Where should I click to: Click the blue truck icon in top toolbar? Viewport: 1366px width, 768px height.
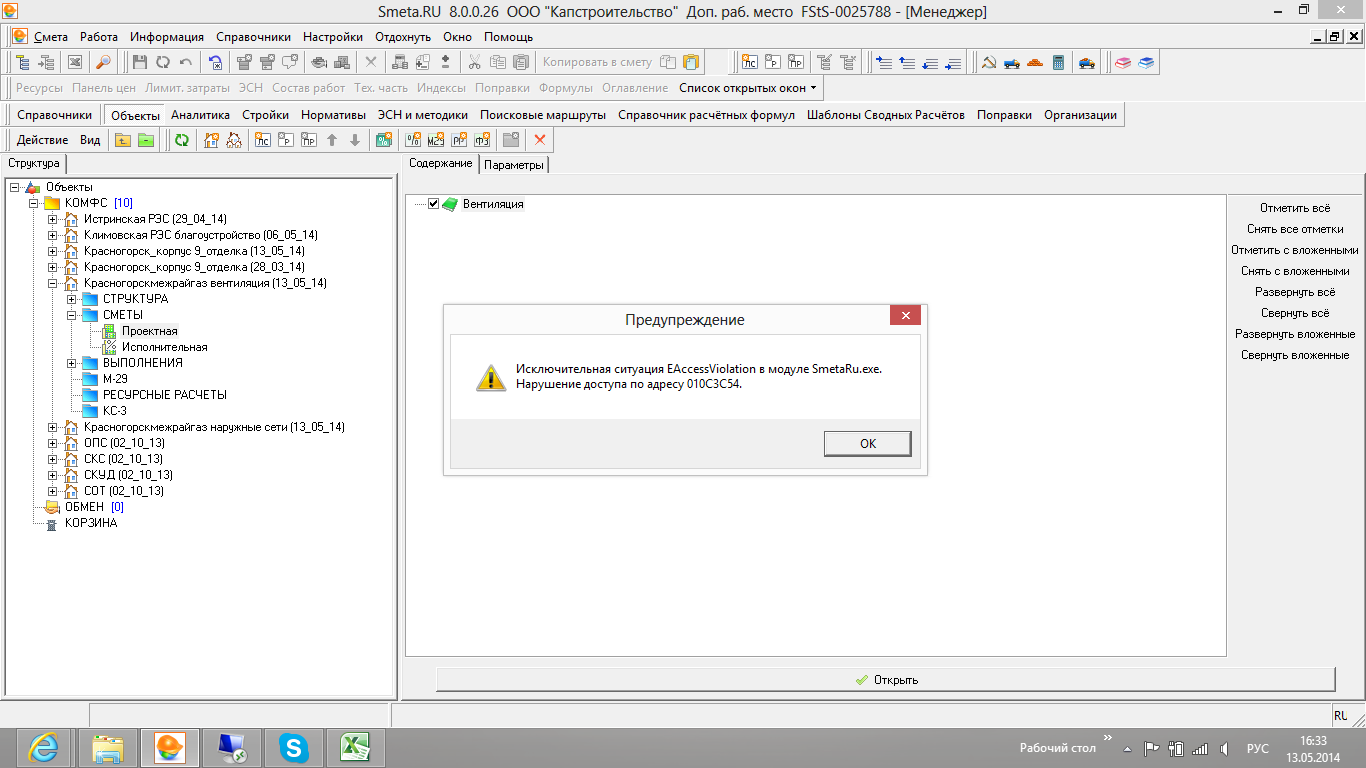point(1011,62)
